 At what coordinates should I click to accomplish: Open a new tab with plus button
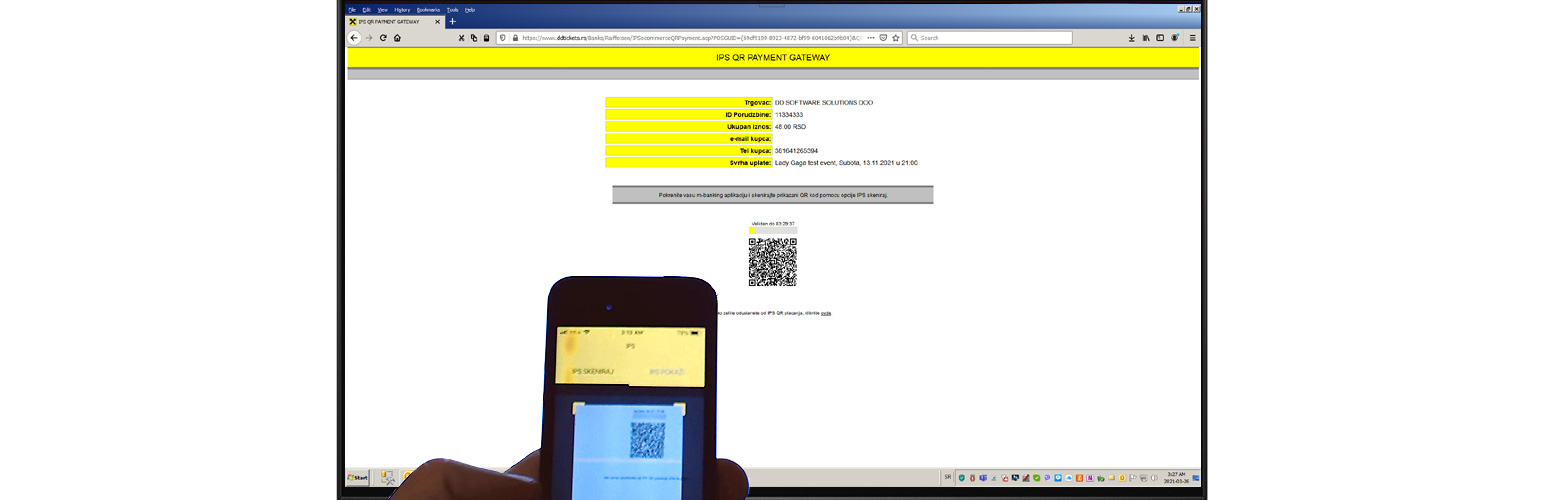click(452, 21)
